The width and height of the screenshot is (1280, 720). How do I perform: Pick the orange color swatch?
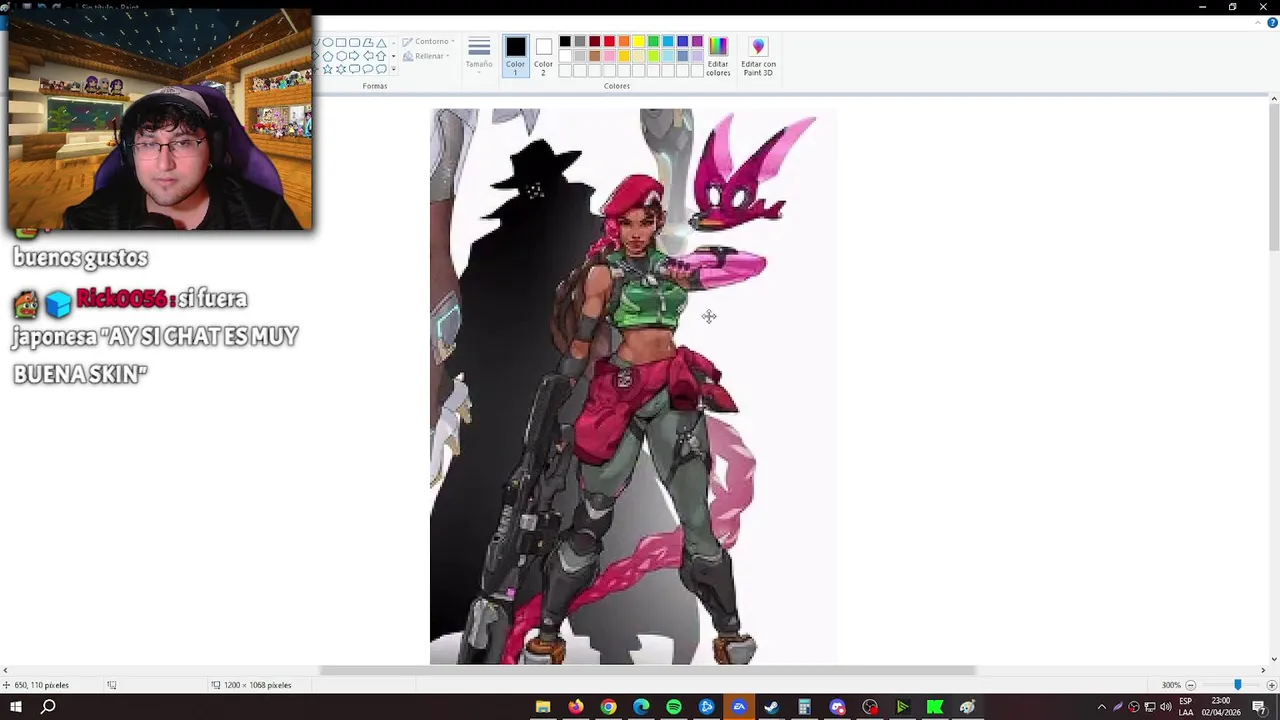click(624, 41)
